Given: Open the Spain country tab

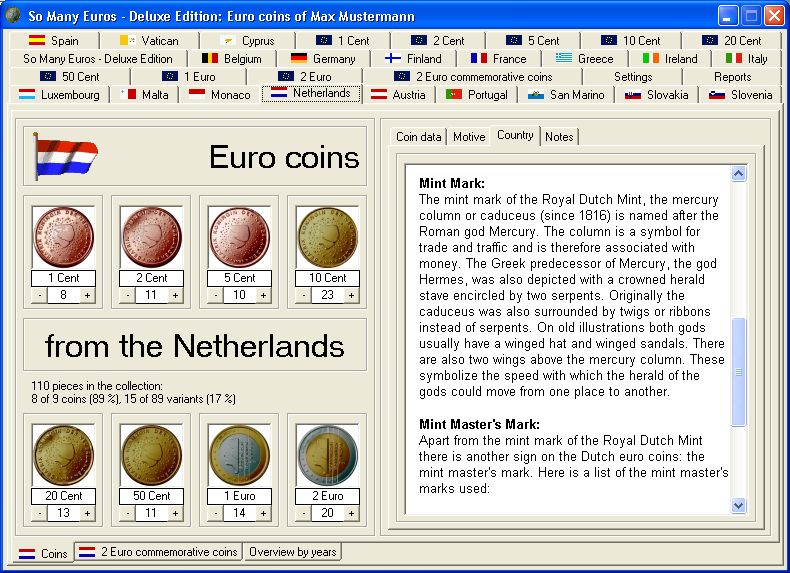Looking at the screenshot, I should pyautogui.click(x=53, y=40).
